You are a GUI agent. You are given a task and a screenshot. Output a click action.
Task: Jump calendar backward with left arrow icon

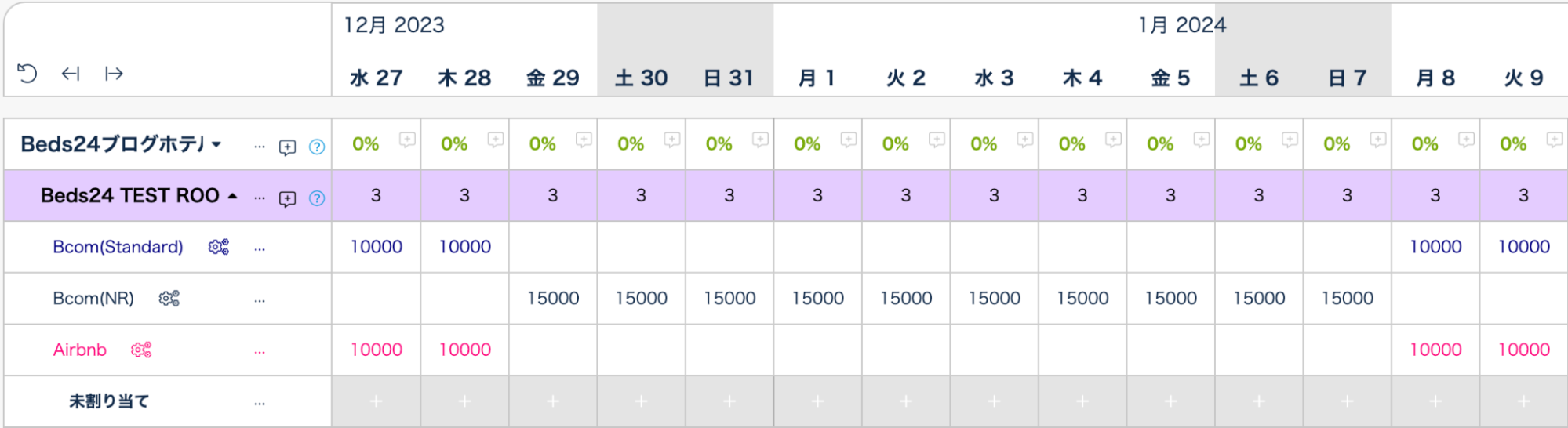click(71, 74)
